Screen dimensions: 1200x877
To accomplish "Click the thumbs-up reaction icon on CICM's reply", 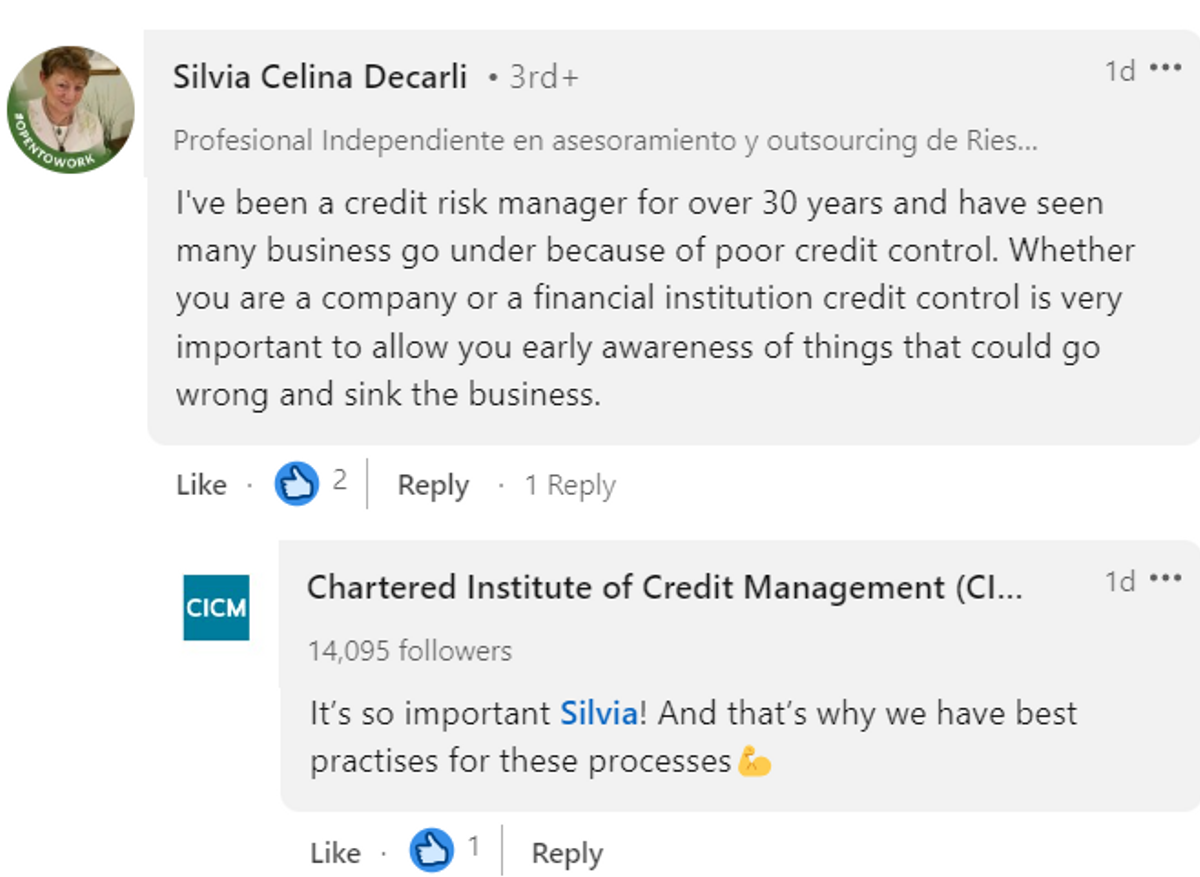I will pyautogui.click(x=431, y=850).
